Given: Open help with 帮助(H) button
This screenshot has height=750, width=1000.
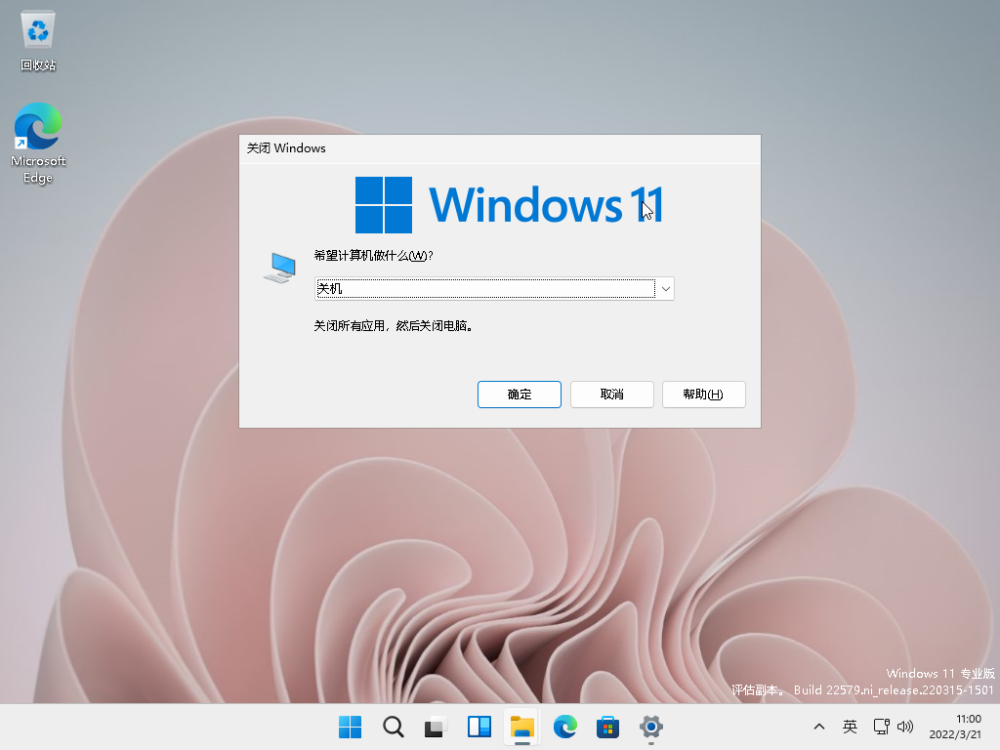Looking at the screenshot, I should pos(703,394).
